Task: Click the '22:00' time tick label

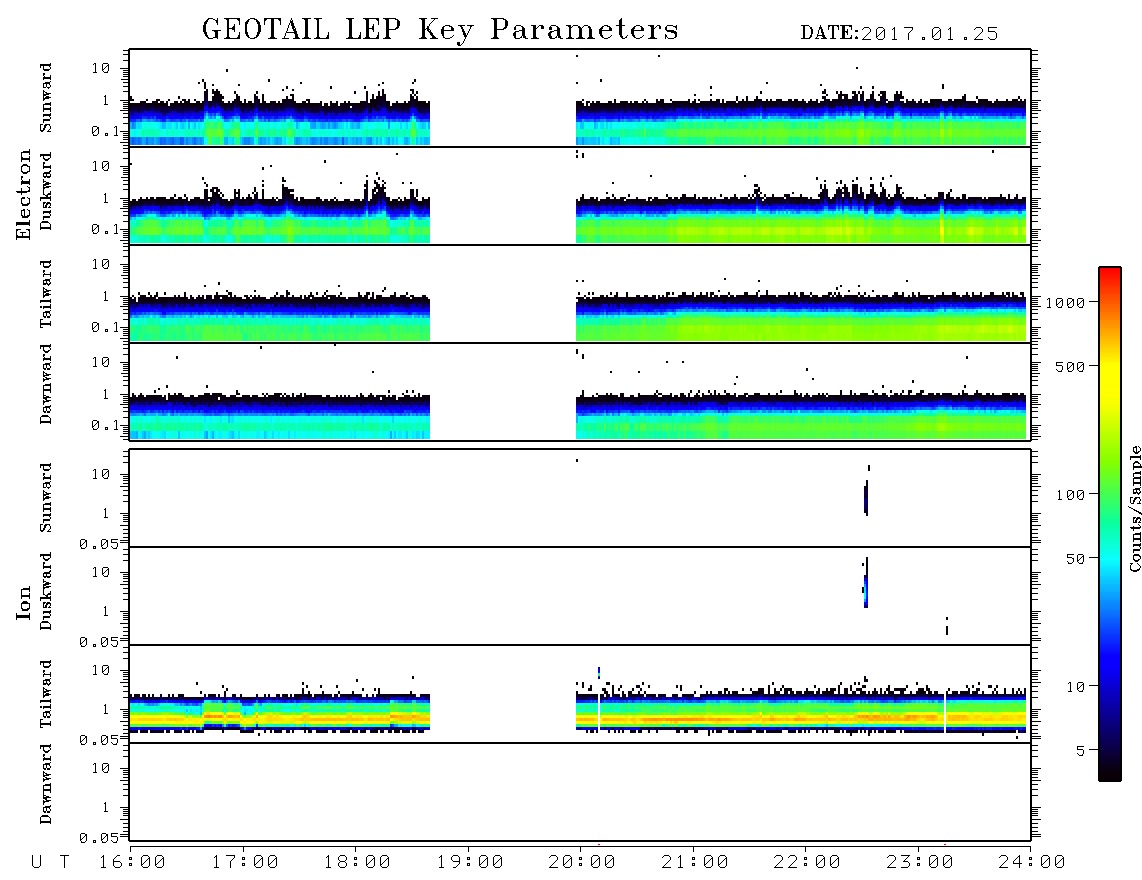Action: tap(808, 863)
